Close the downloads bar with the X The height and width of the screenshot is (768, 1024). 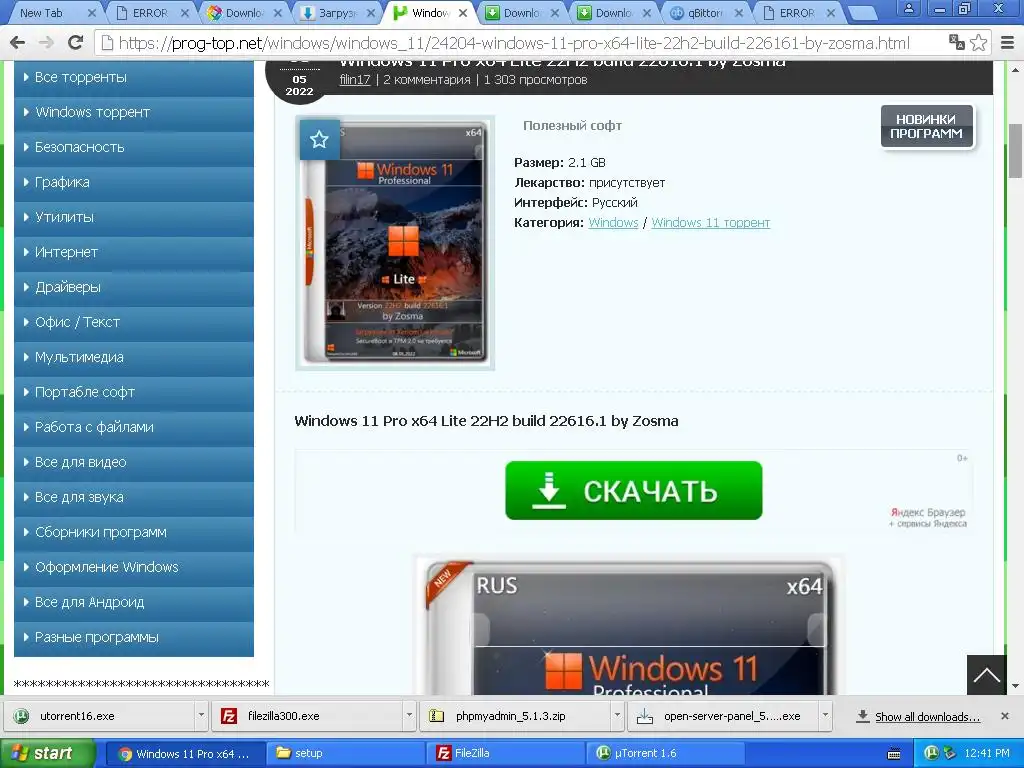pyautogui.click(x=1005, y=716)
